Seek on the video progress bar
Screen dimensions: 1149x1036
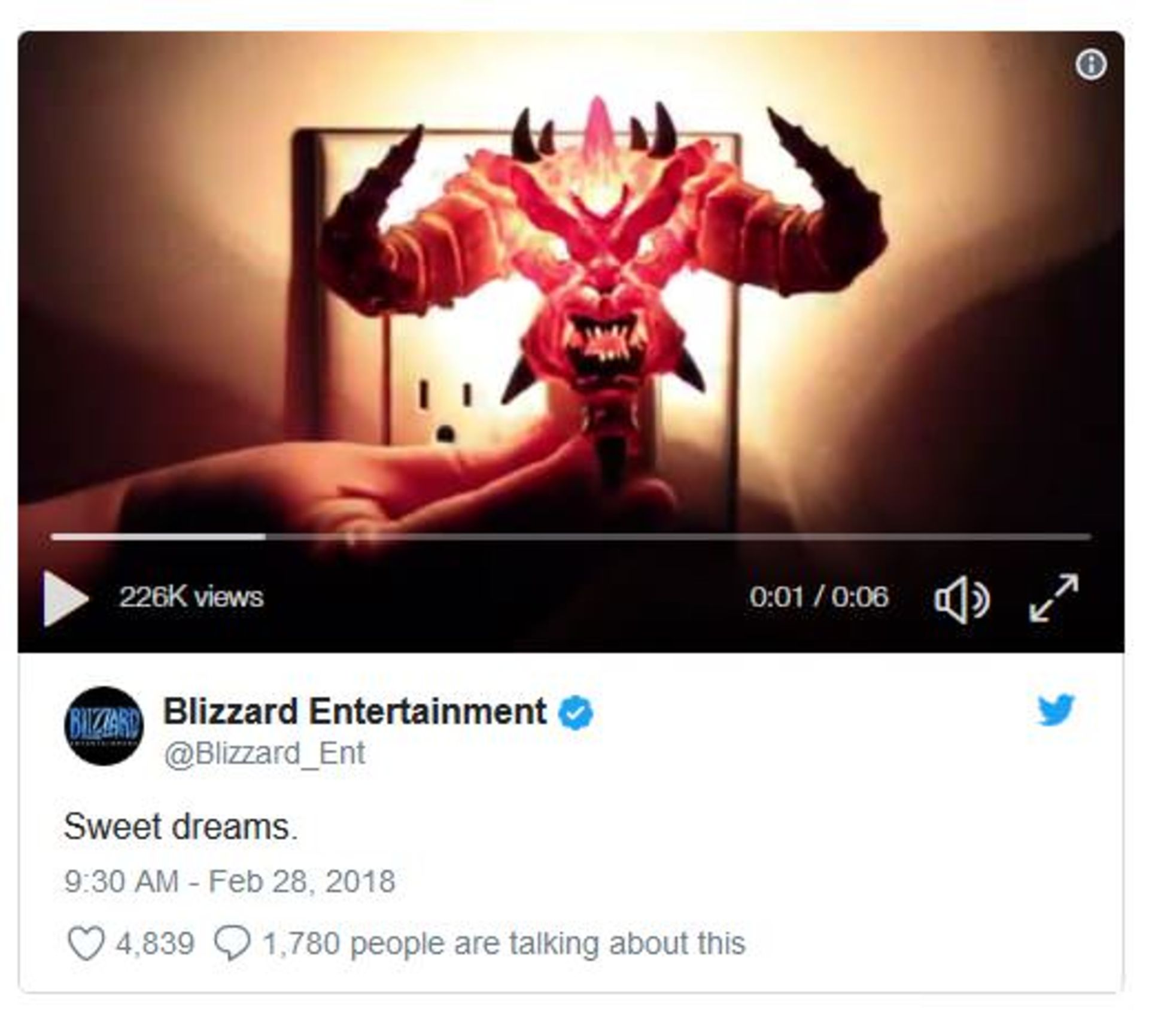click(x=571, y=537)
